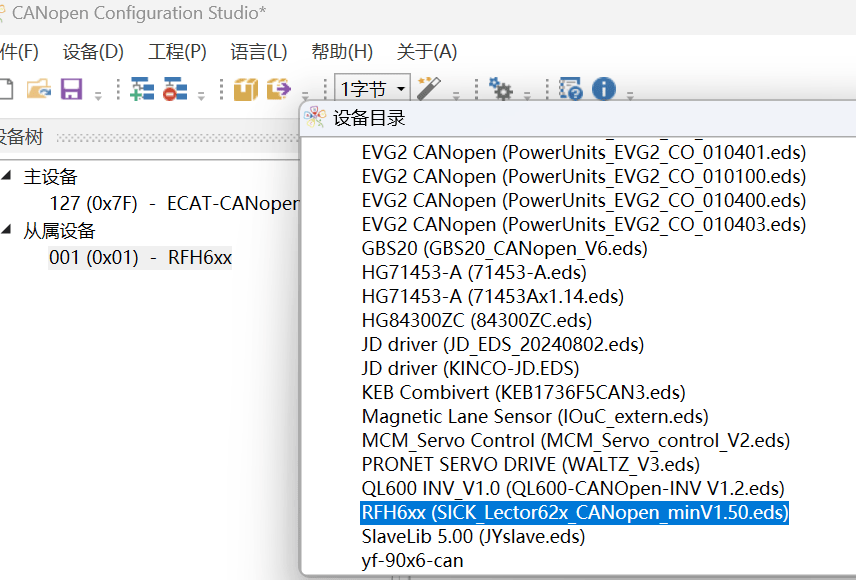856x580 pixels.
Task: Open toolbar overflow arrow after info icon
Action: point(630,96)
